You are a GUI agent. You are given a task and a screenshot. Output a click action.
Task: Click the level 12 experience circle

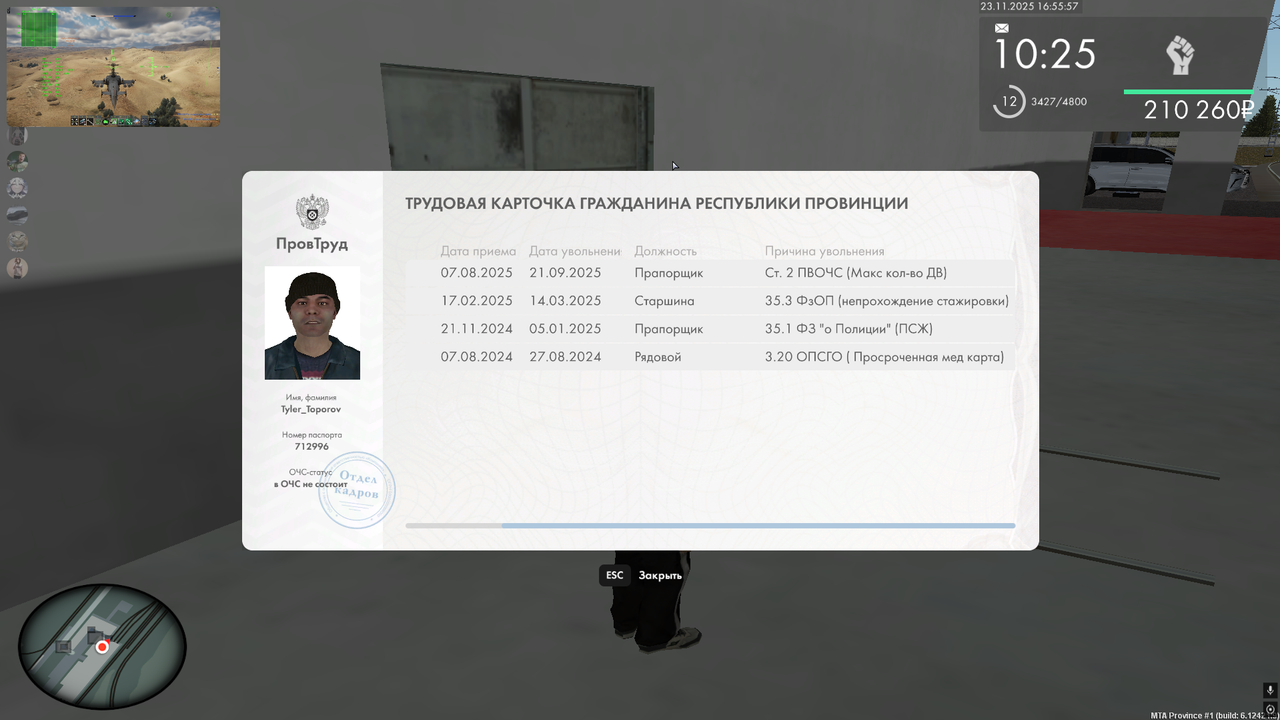click(x=1008, y=101)
